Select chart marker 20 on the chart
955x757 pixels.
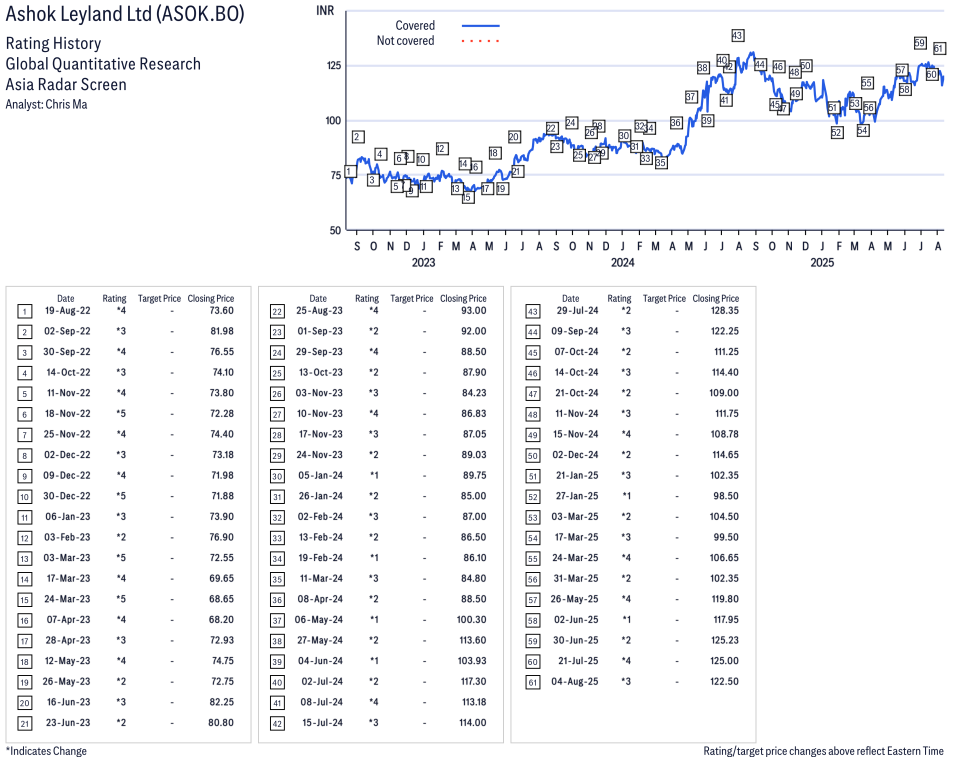[x=514, y=136]
